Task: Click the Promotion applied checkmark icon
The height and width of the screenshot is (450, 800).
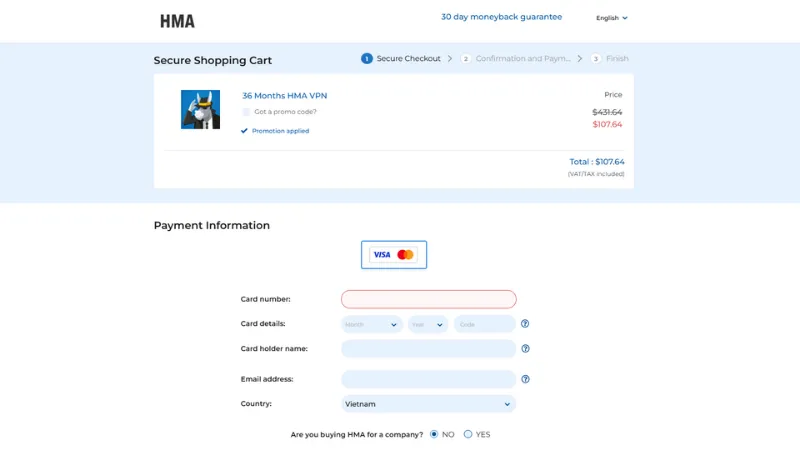Action: click(x=244, y=131)
